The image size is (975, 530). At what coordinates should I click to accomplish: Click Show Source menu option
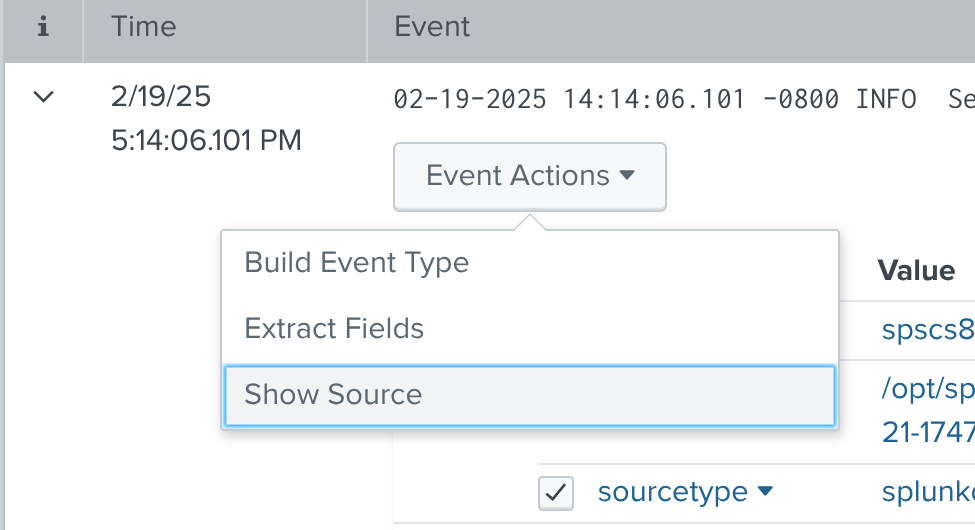pos(333,394)
